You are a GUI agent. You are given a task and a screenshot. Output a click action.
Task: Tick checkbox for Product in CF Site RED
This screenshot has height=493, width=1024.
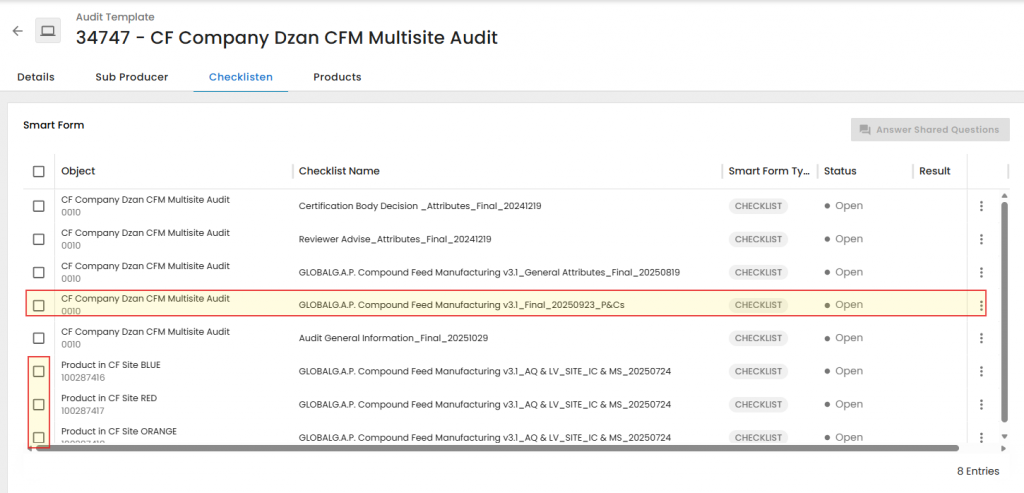(x=39, y=404)
